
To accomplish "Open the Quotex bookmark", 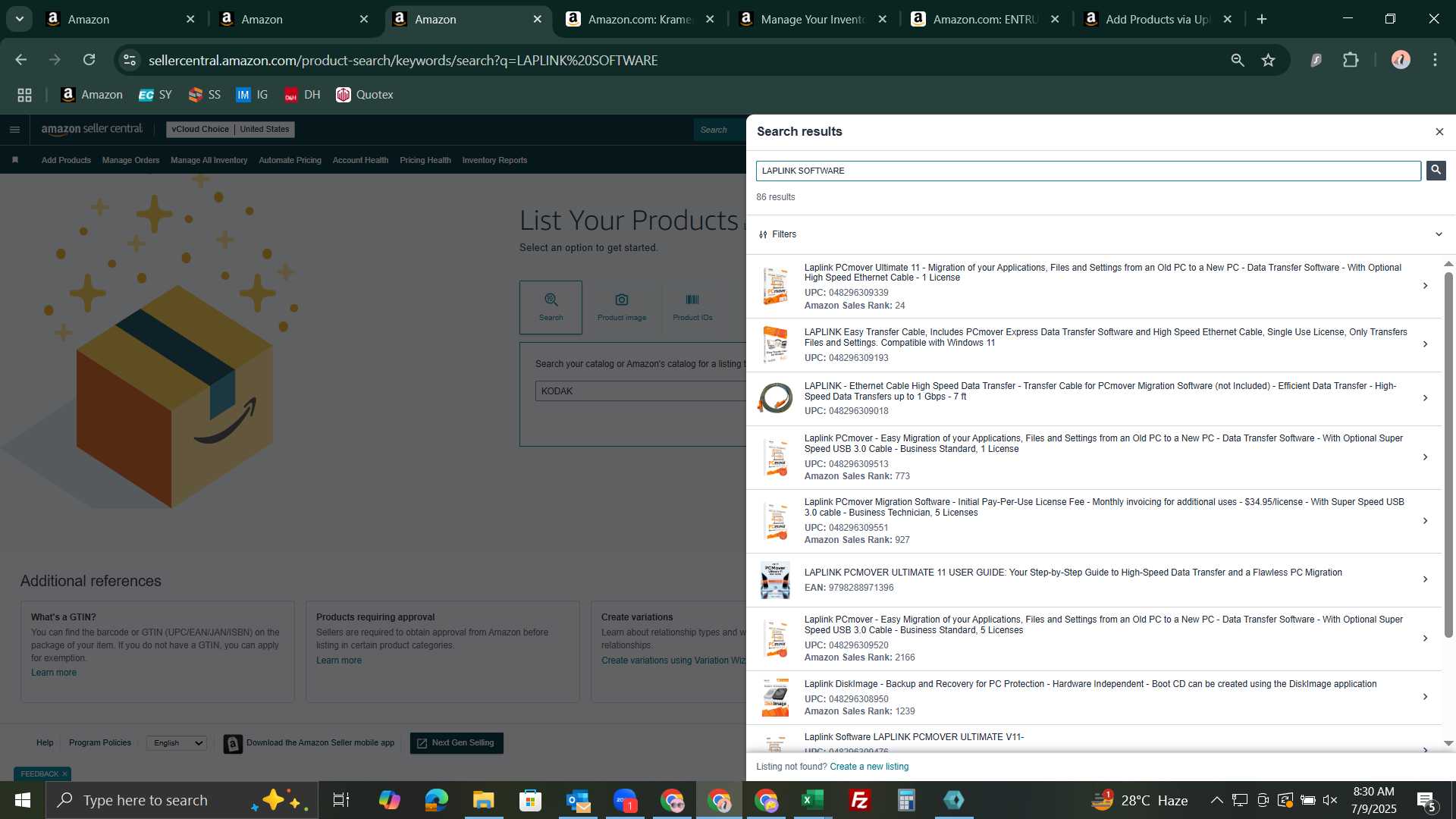I will pos(365,95).
